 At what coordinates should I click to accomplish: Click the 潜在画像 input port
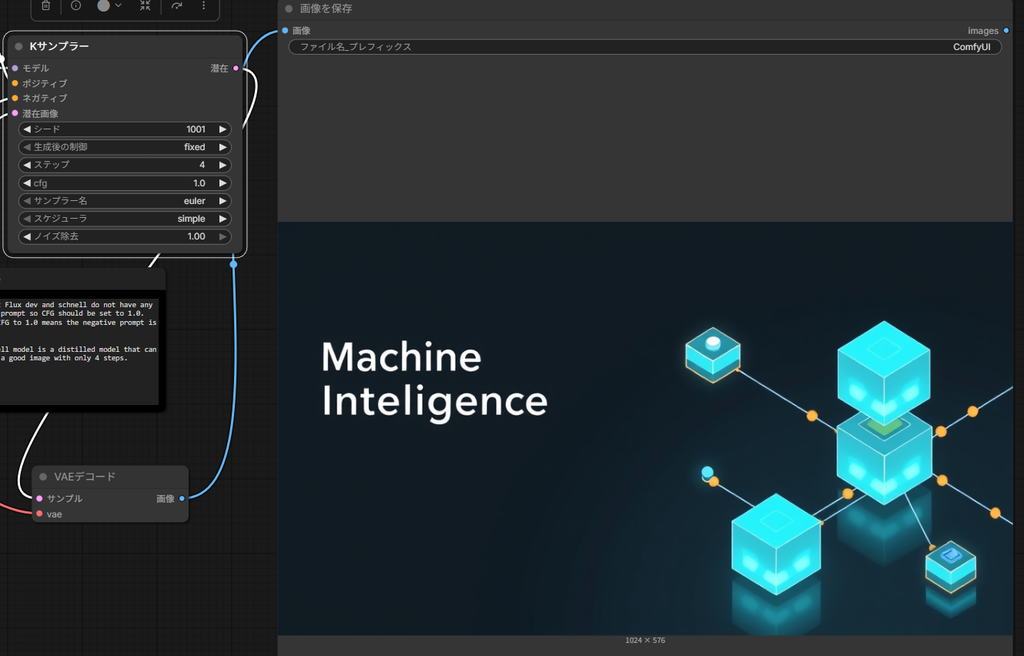coord(15,113)
